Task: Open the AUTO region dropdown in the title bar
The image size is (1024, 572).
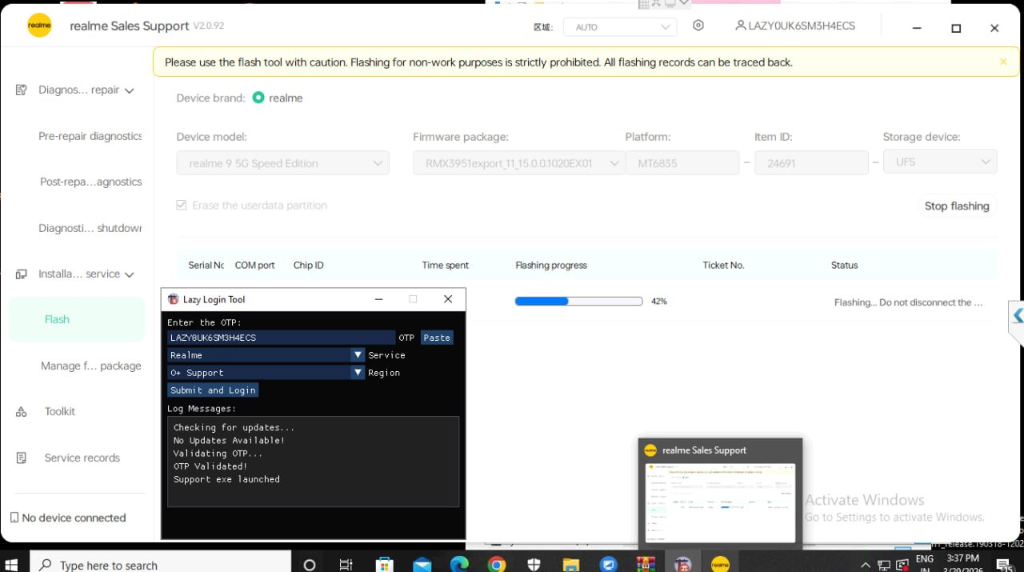Action: [x=620, y=27]
